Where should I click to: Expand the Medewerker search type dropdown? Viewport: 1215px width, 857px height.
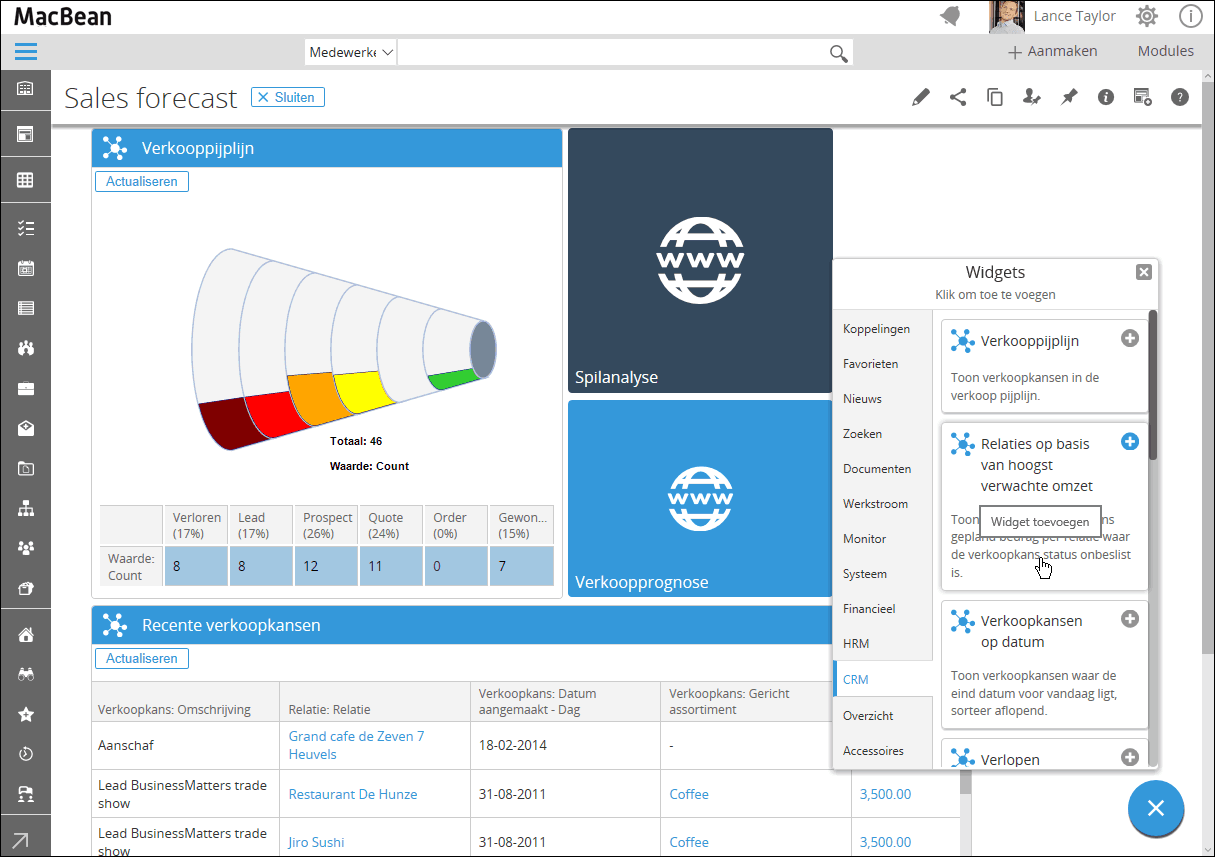pos(351,52)
